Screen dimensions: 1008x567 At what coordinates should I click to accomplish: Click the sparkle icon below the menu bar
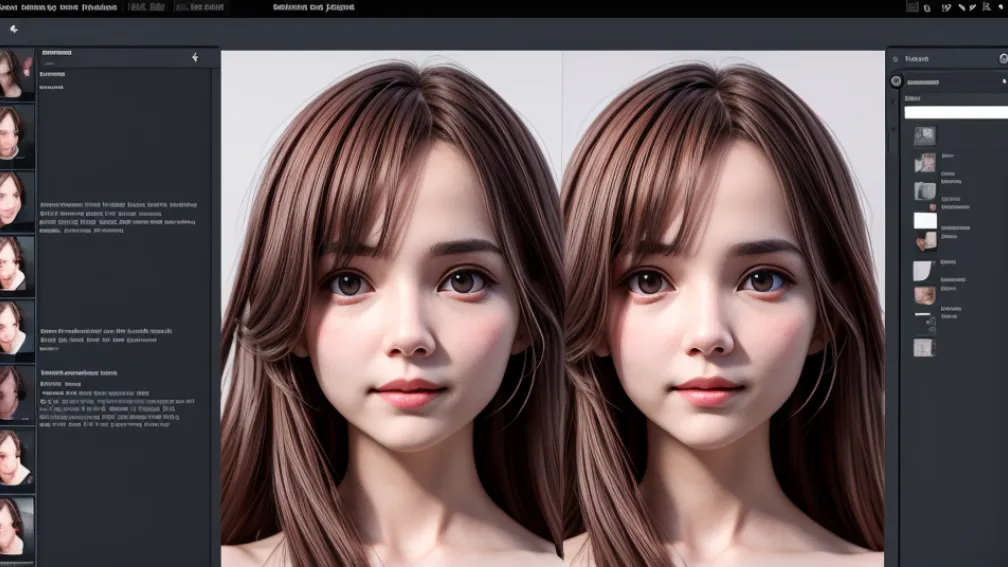14,29
